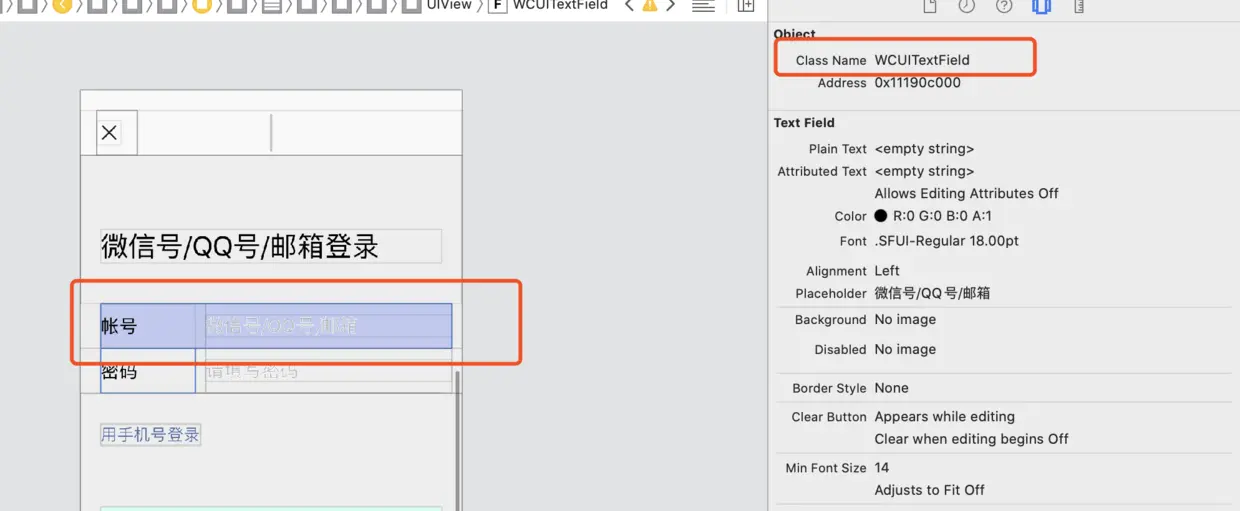Click Clear when editing begins Off

click(971, 439)
